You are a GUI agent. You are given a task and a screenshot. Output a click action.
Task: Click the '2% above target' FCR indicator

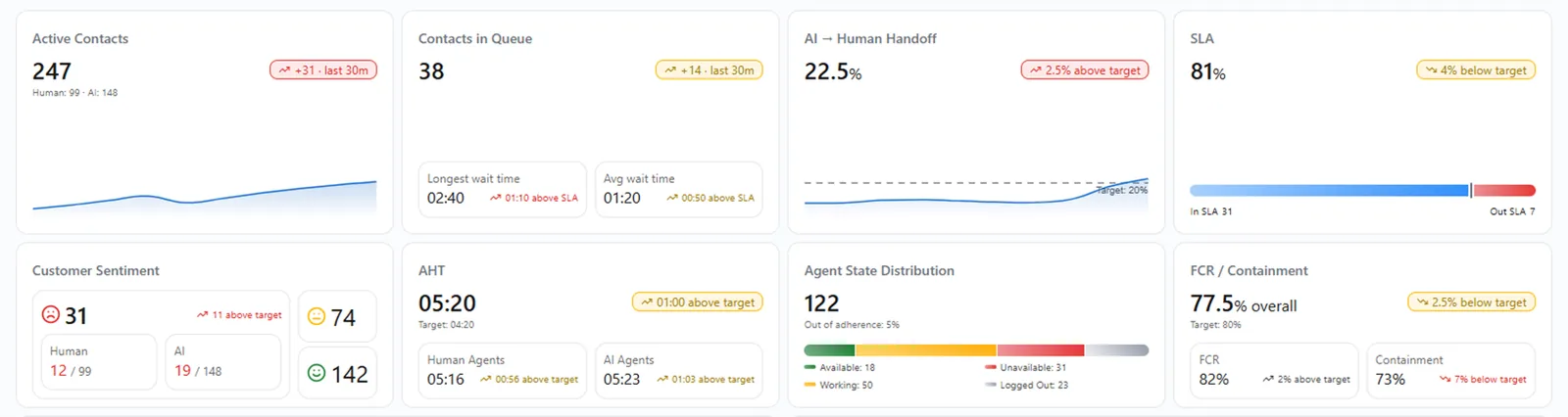1306,380
